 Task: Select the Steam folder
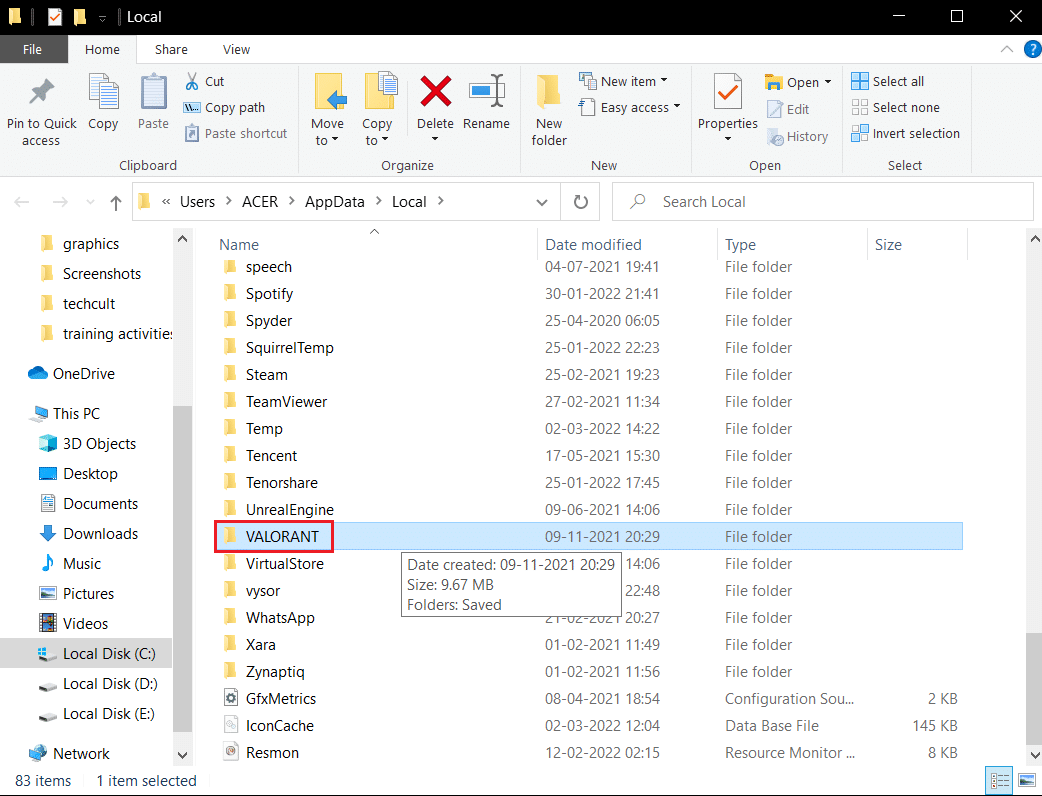(266, 375)
